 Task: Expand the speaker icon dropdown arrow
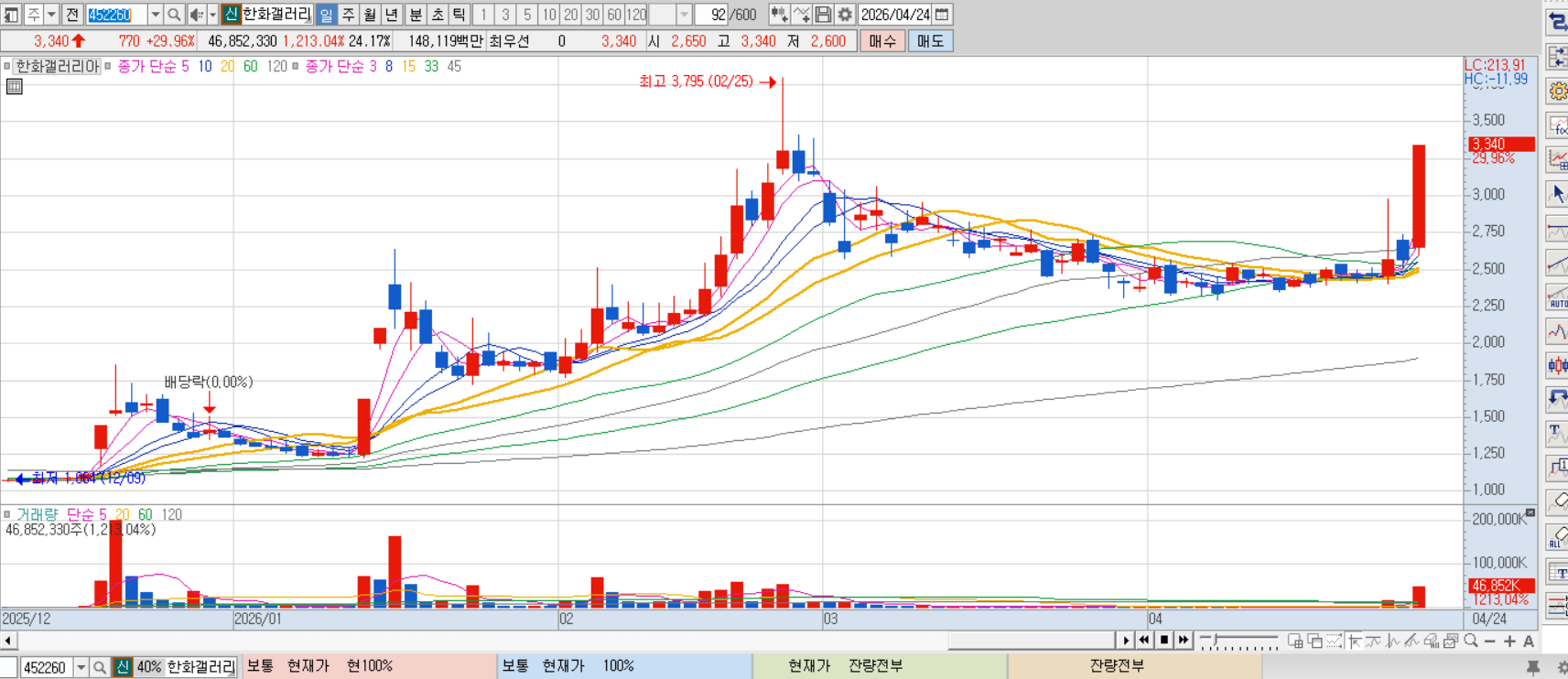pyautogui.click(x=212, y=15)
